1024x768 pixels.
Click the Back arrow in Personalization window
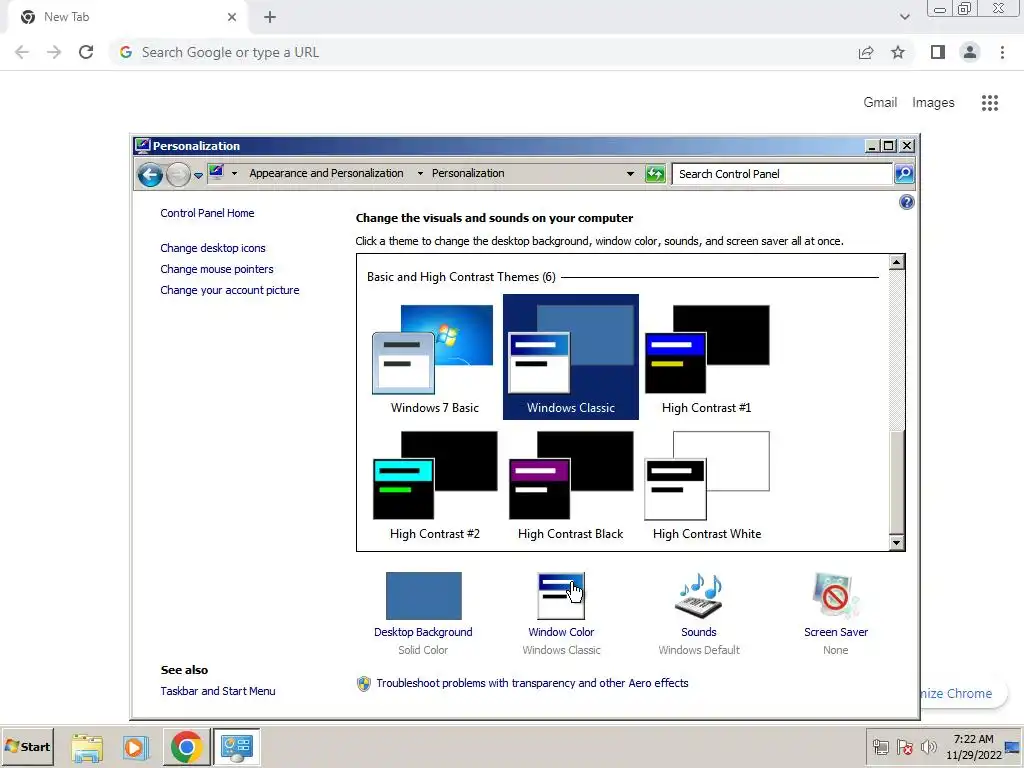(150, 174)
